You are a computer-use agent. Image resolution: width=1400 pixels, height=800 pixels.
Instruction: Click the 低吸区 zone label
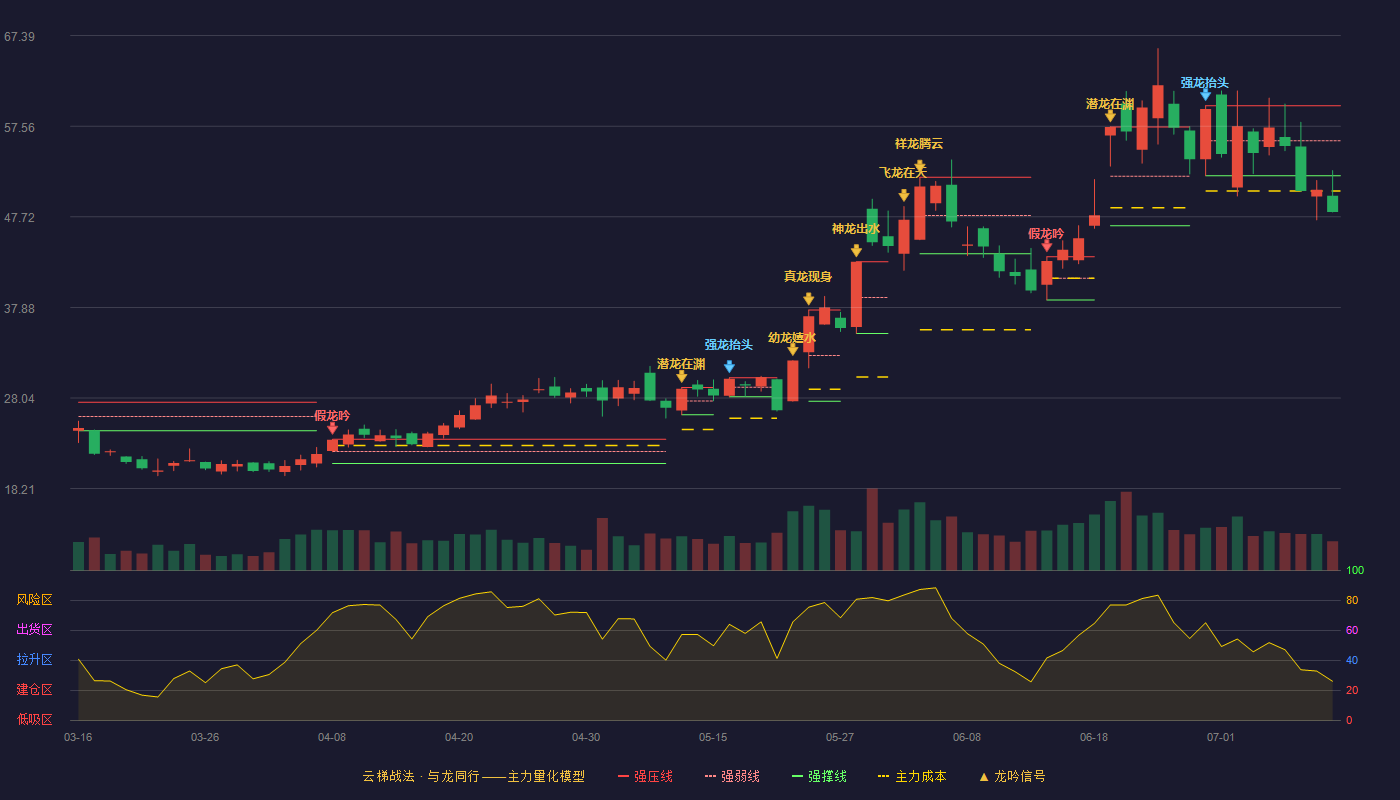point(34,719)
